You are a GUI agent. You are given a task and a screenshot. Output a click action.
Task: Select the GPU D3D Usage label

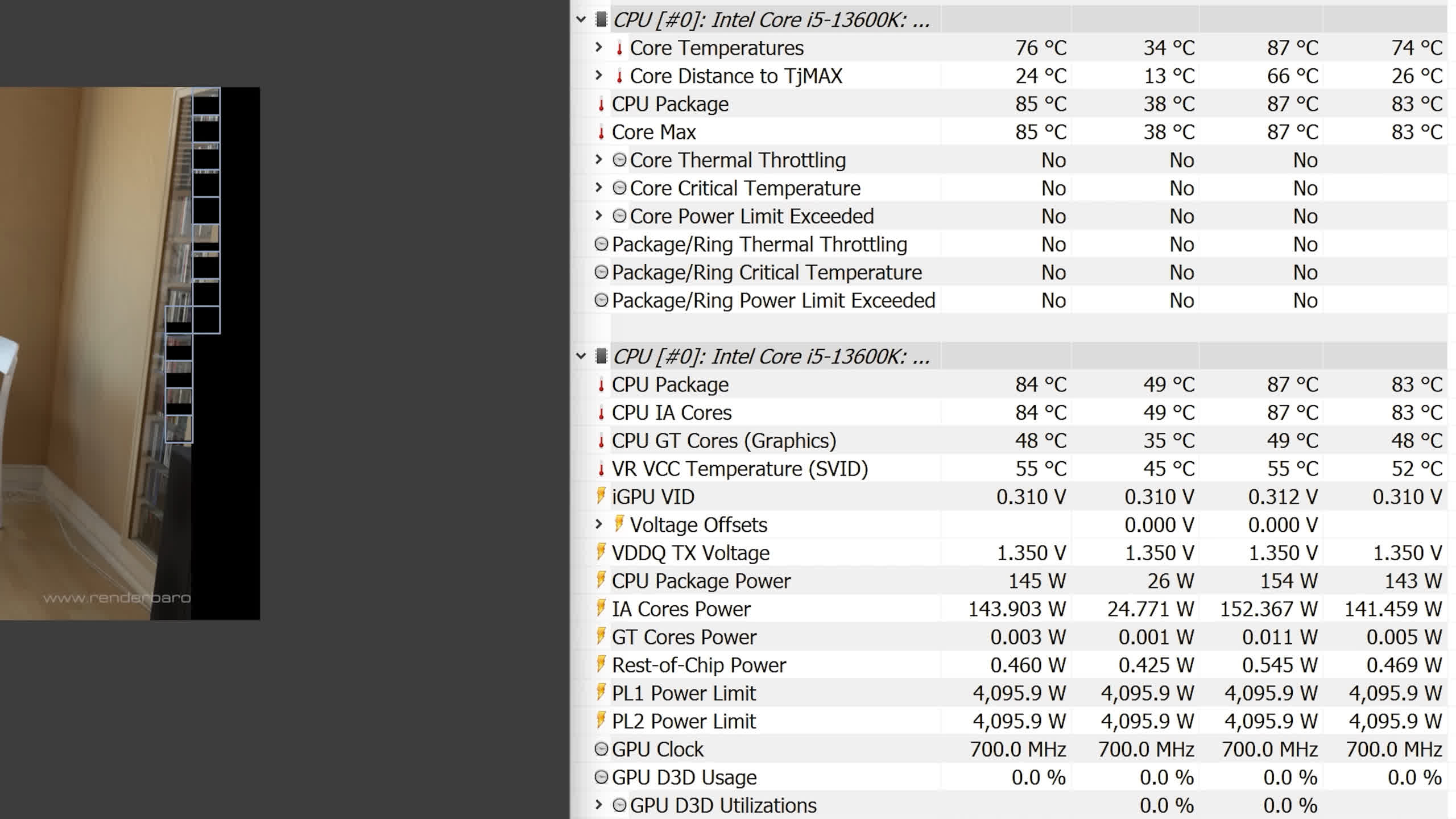click(684, 777)
